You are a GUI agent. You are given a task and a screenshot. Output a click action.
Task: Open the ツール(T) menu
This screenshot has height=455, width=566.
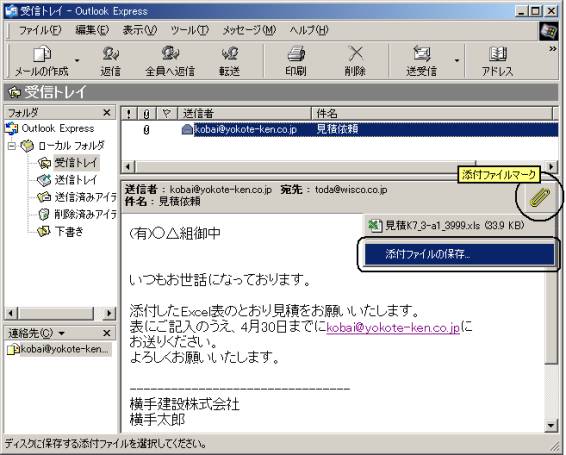[190, 30]
